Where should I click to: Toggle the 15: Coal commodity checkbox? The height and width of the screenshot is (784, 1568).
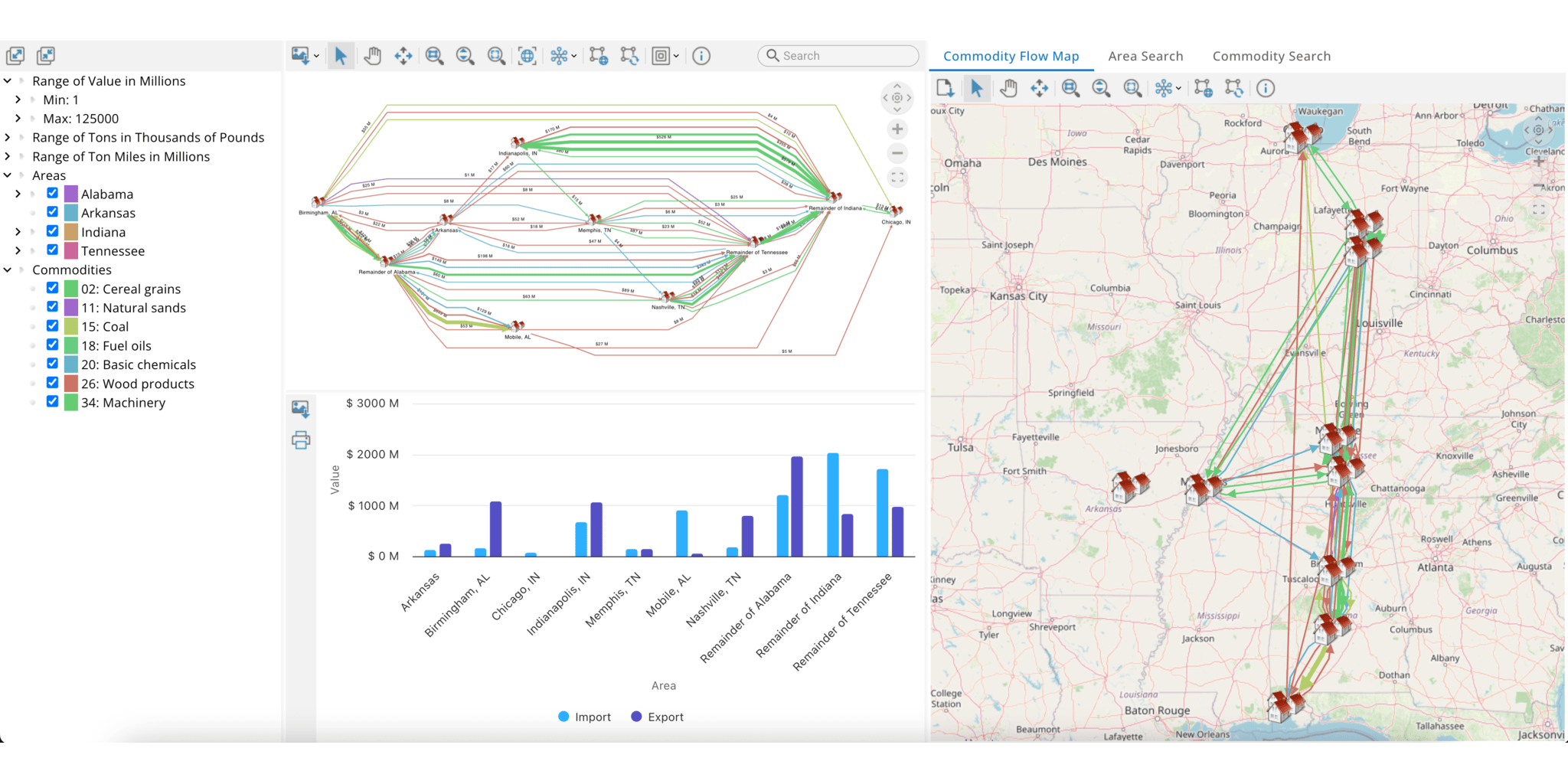(53, 326)
